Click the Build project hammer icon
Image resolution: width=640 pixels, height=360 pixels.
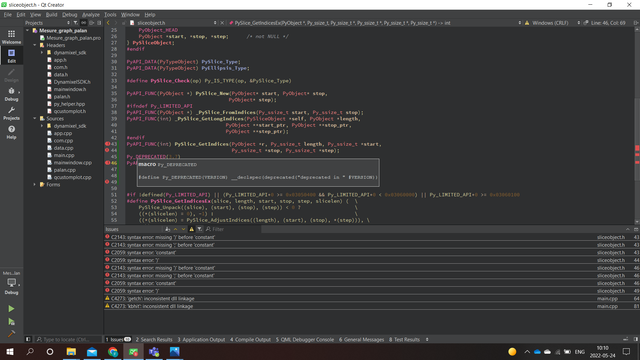coord(11,334)
